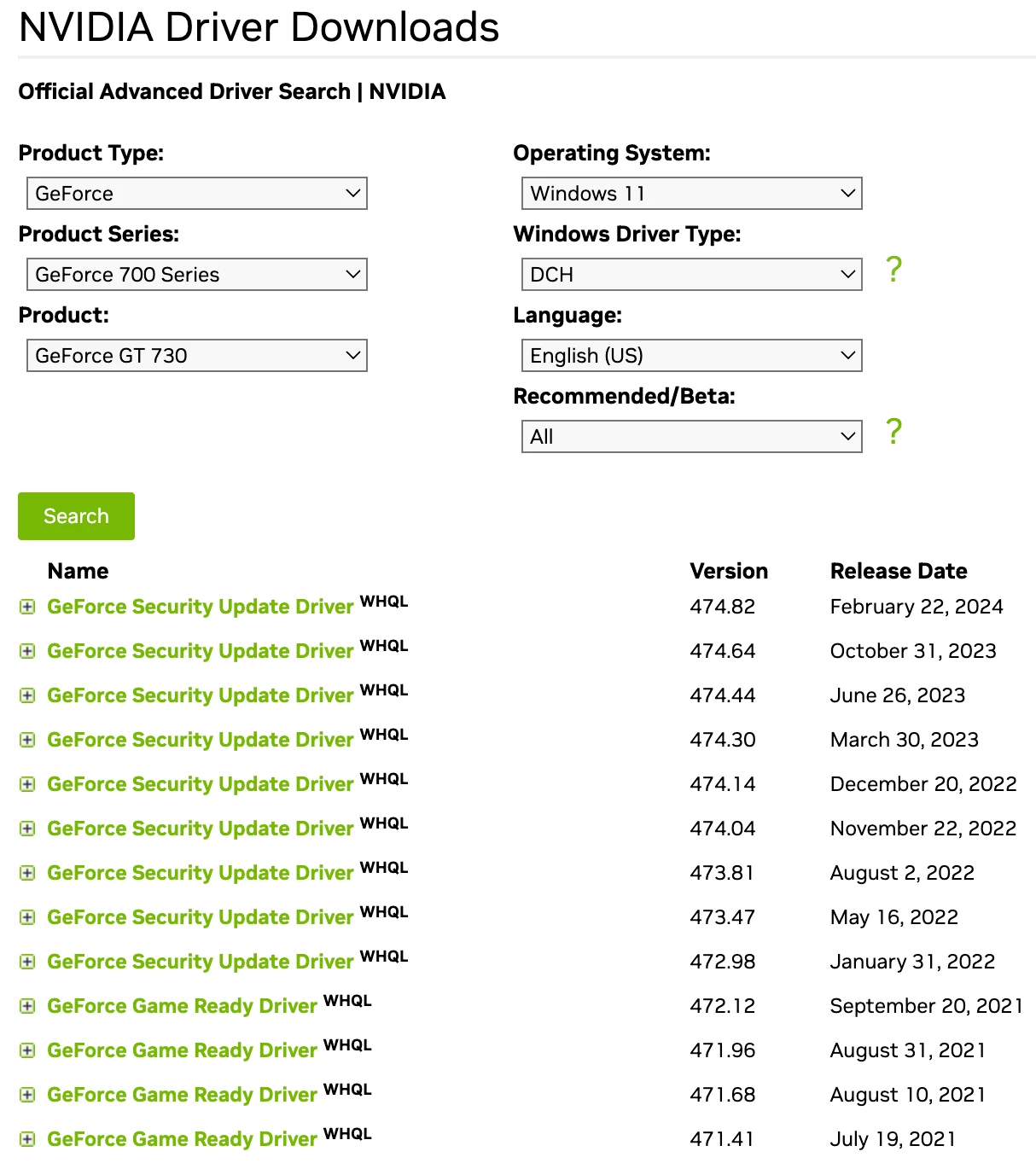Image resolution: width=1036 pixels, height=1169 pixels.
Task: Open help for Recommended/Beta option
Action: tap(893, 432)
